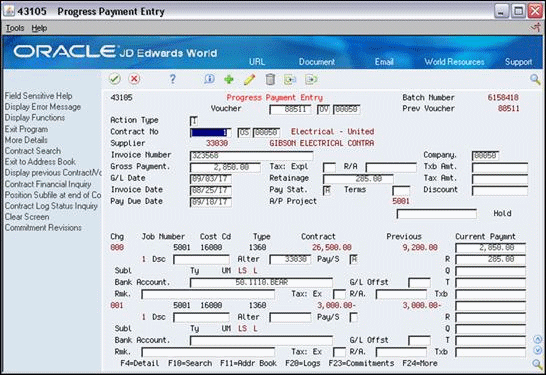
Task: Open Contract Log Status Inquiry
Action: 51,206
